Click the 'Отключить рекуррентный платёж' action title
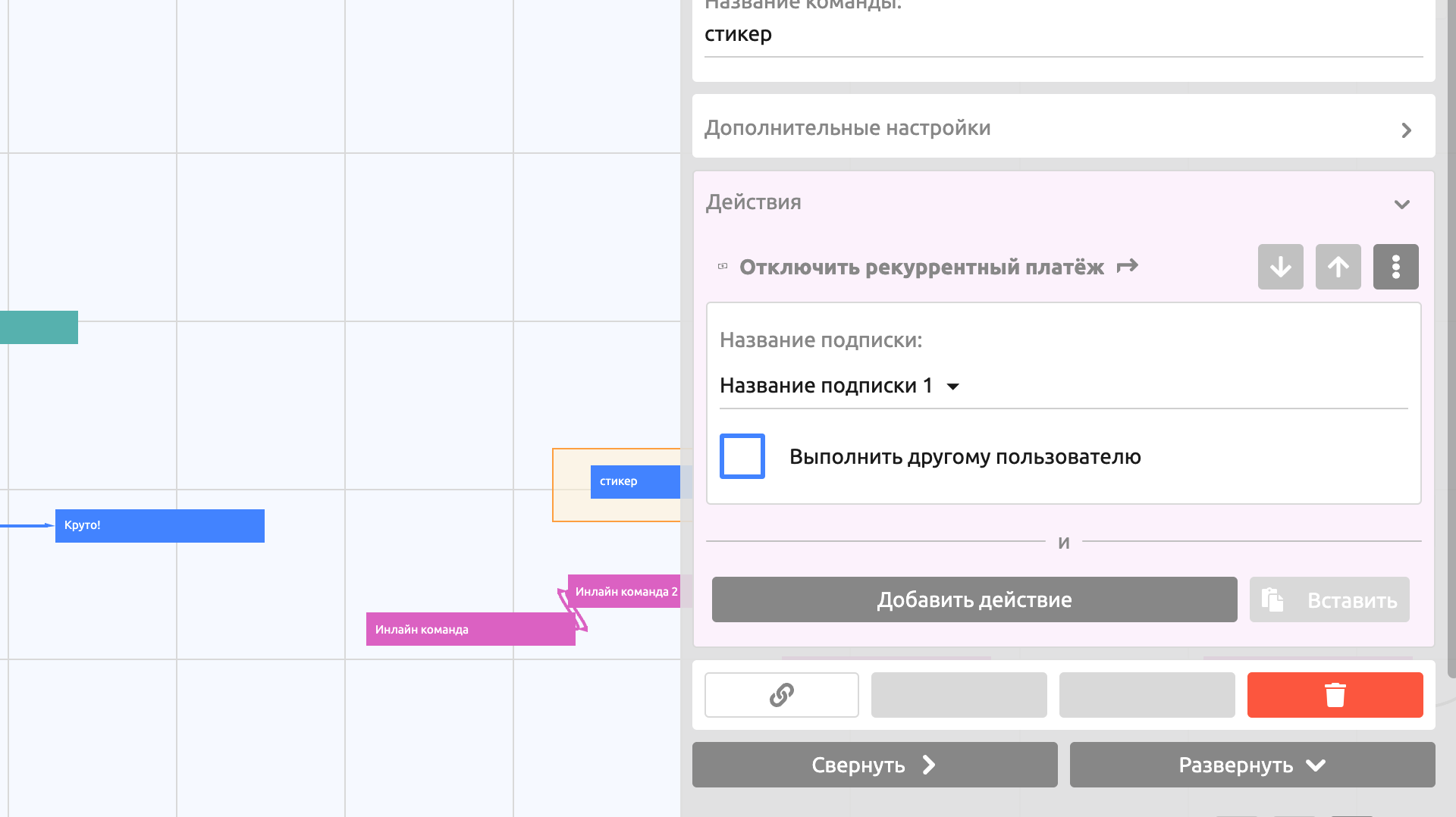The height and width of the screenshot is (817, 1456). (x=921, y=267)
